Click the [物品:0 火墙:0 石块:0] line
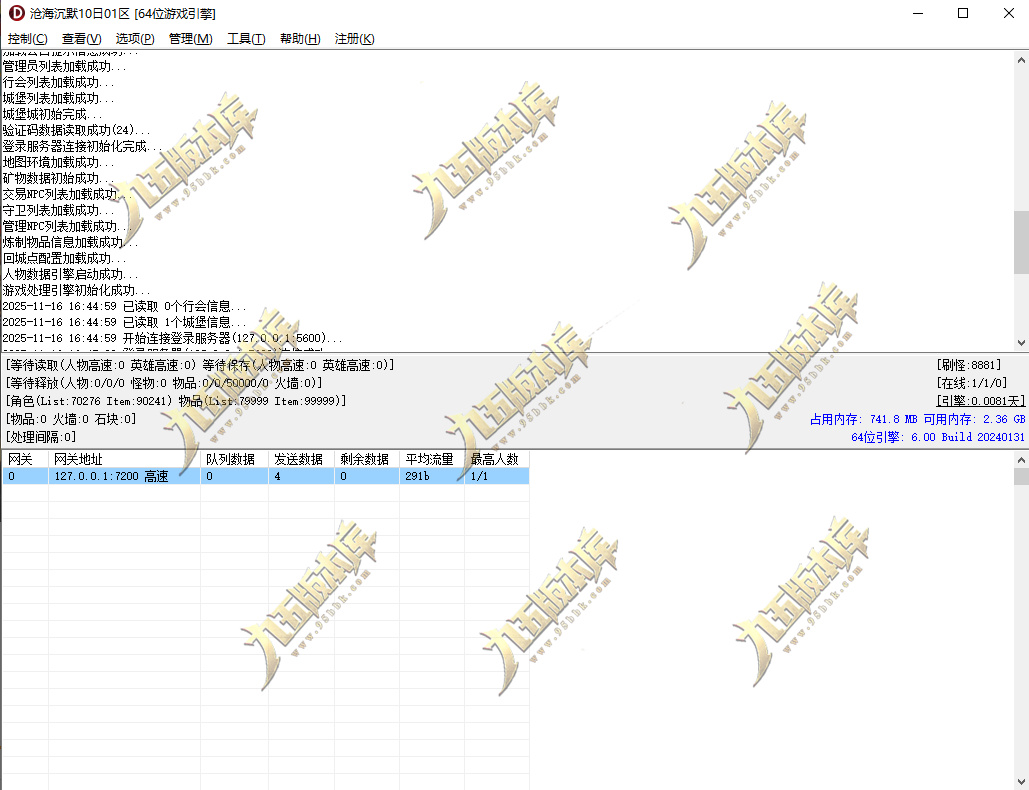Viewport: 1029px width, 790px height. 71,419
